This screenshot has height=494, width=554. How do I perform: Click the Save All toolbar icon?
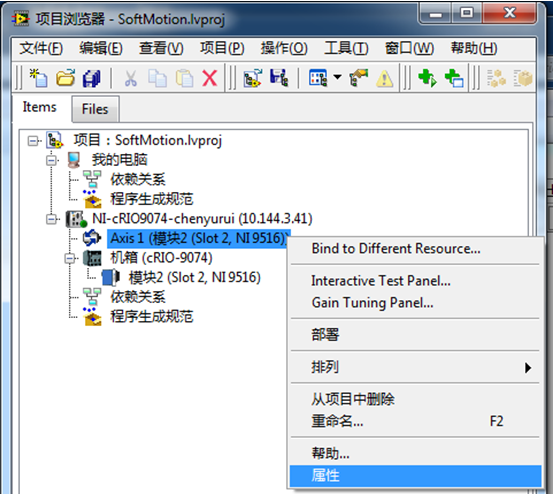(92, 78)
